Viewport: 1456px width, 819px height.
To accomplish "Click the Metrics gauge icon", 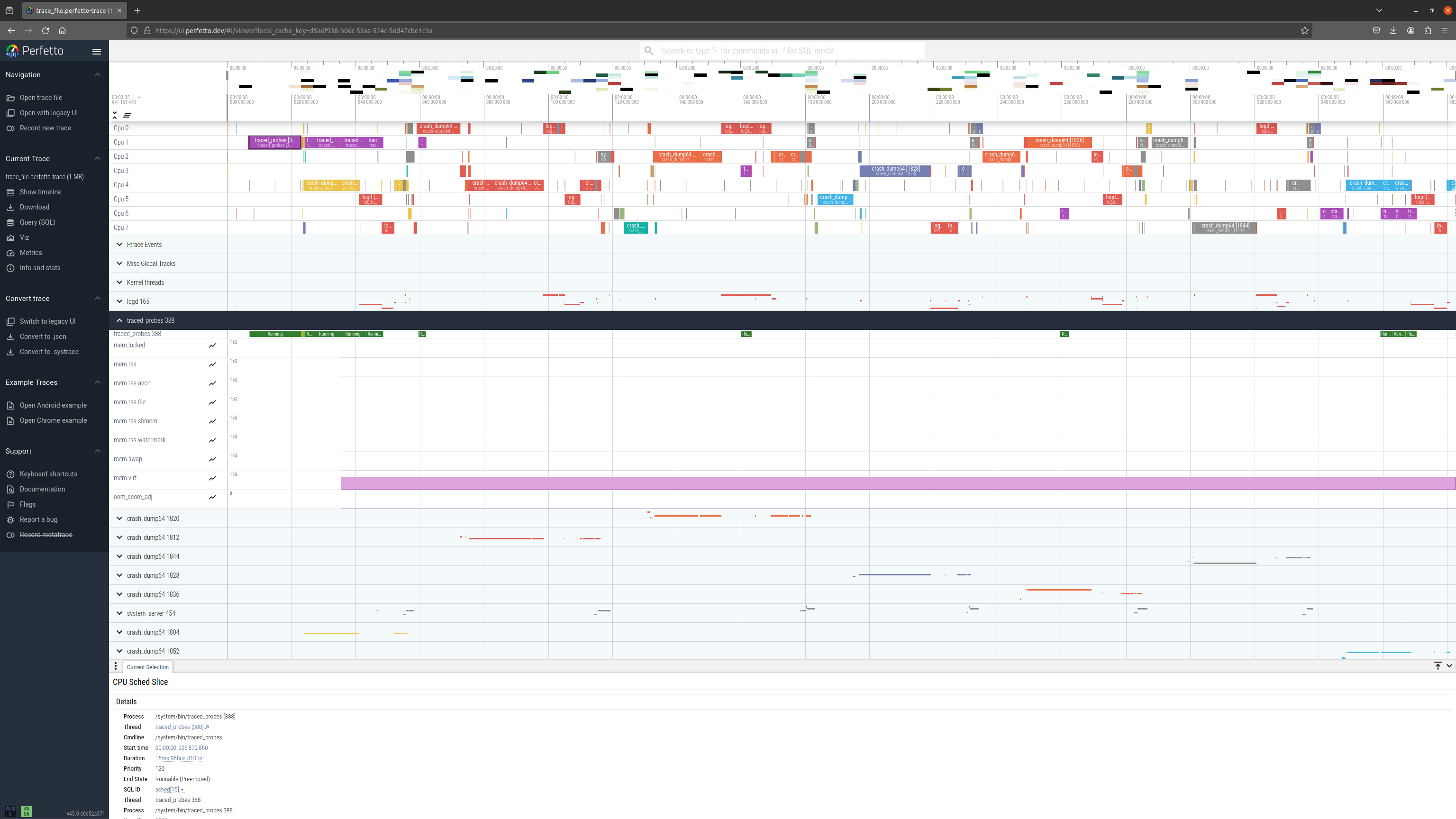I will 10,253.
